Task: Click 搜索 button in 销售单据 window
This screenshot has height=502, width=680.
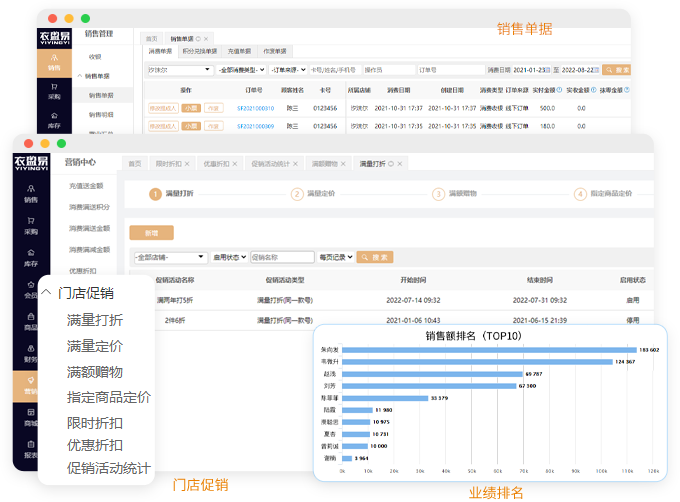Action: [x=617, y=70]
